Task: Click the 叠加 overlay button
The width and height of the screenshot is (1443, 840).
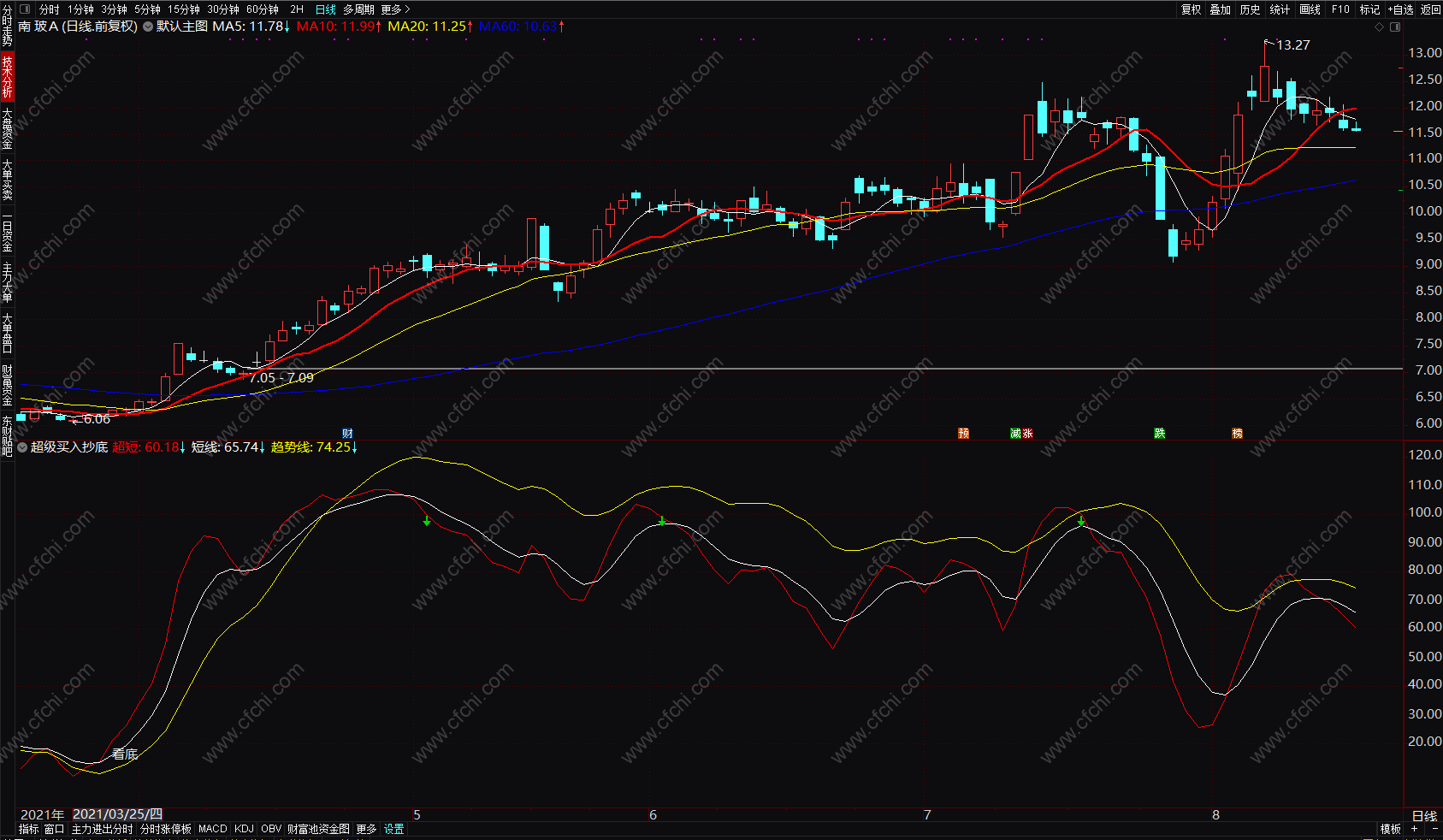Action: [x=1221, y=9]
